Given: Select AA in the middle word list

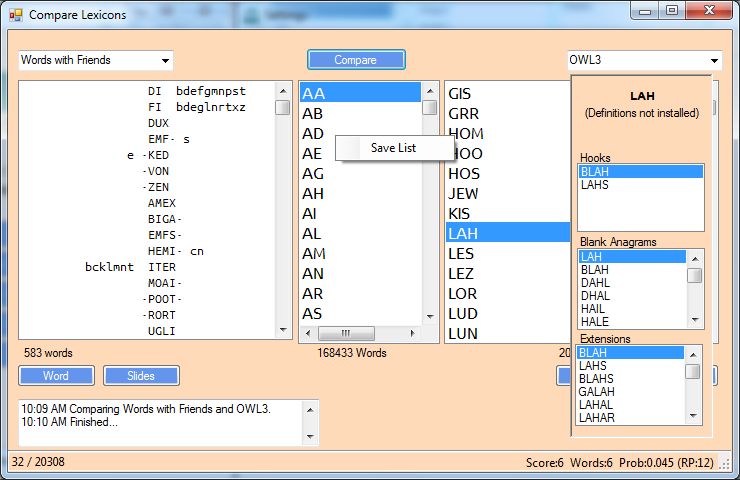Looking at the screenshot, I should (361, 93).
